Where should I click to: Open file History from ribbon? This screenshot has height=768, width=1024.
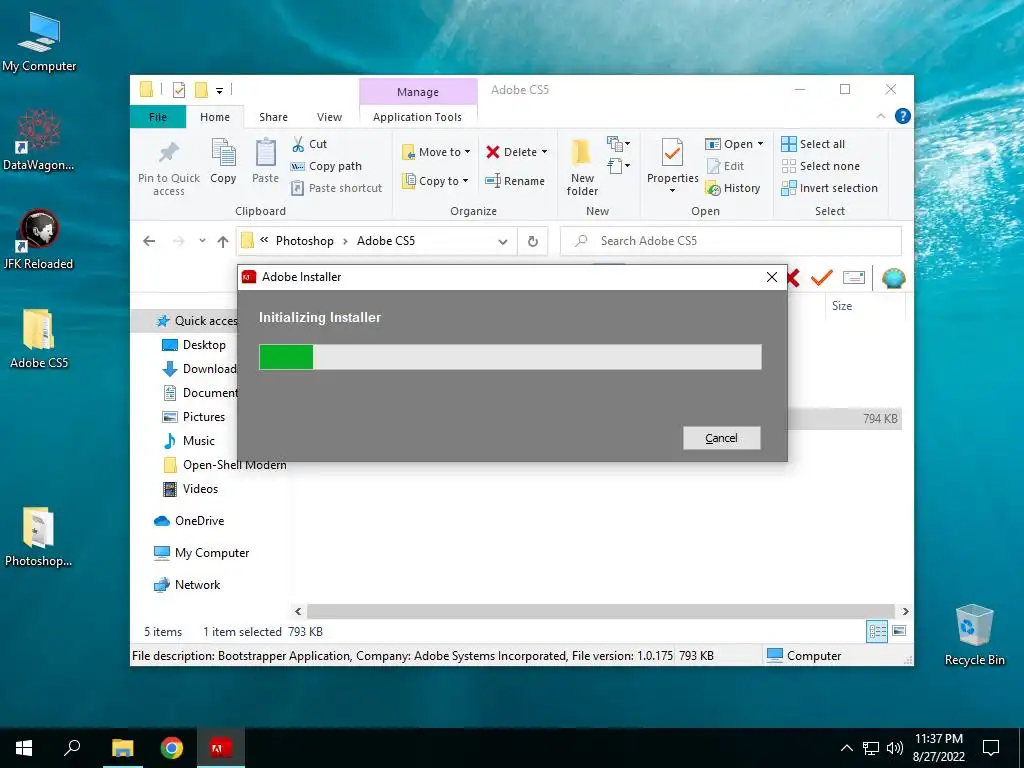pyautogui.click(x=733, y=188)
